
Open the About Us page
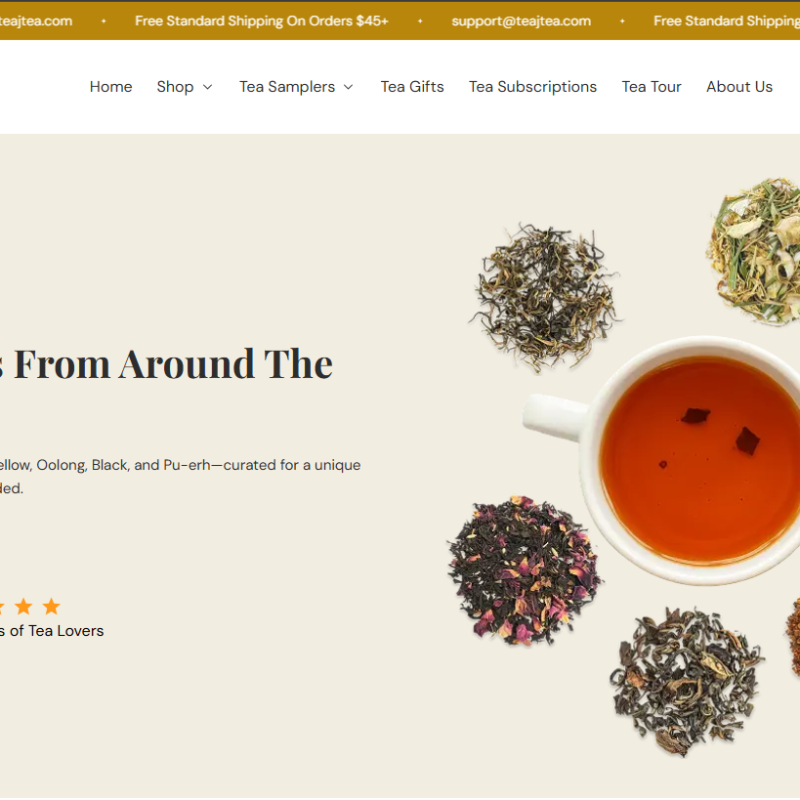coord(739,87)
